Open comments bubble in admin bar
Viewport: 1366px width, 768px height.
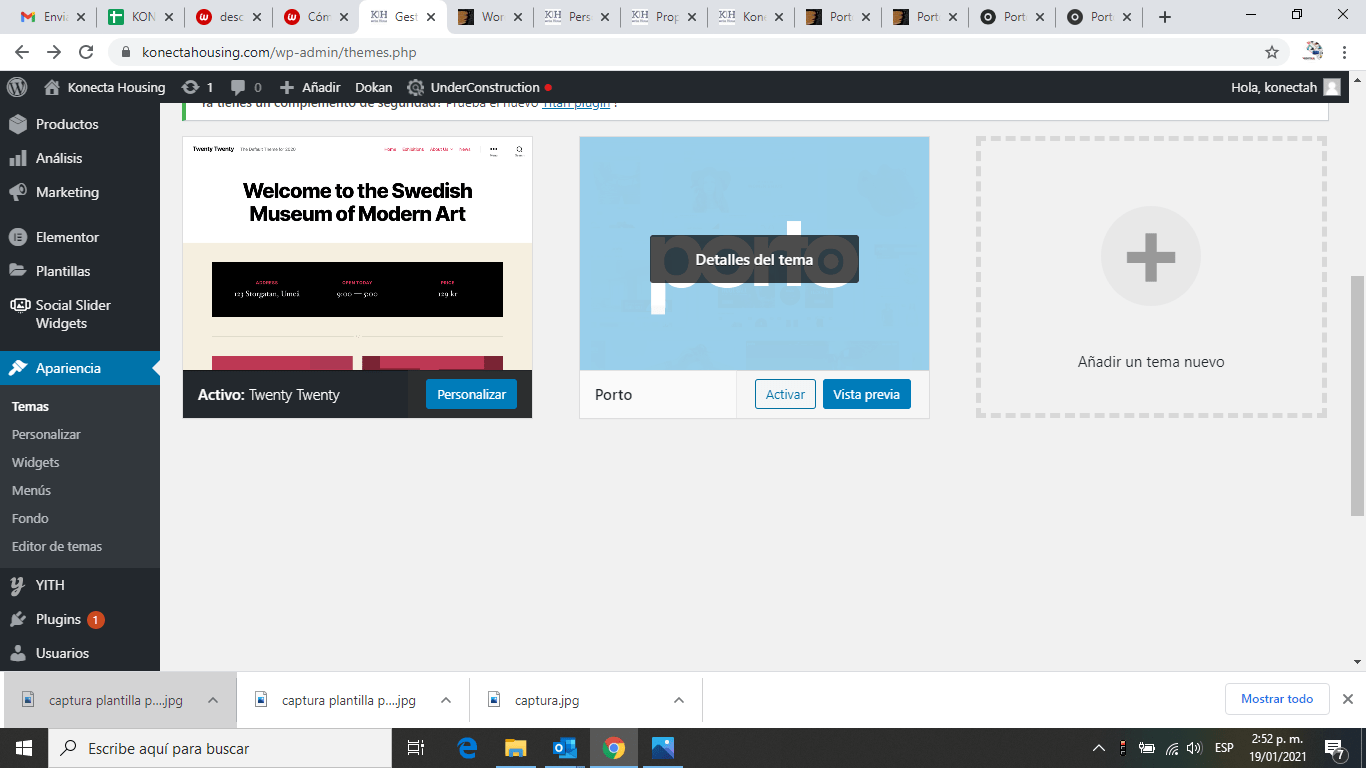(x=246, y=87)
